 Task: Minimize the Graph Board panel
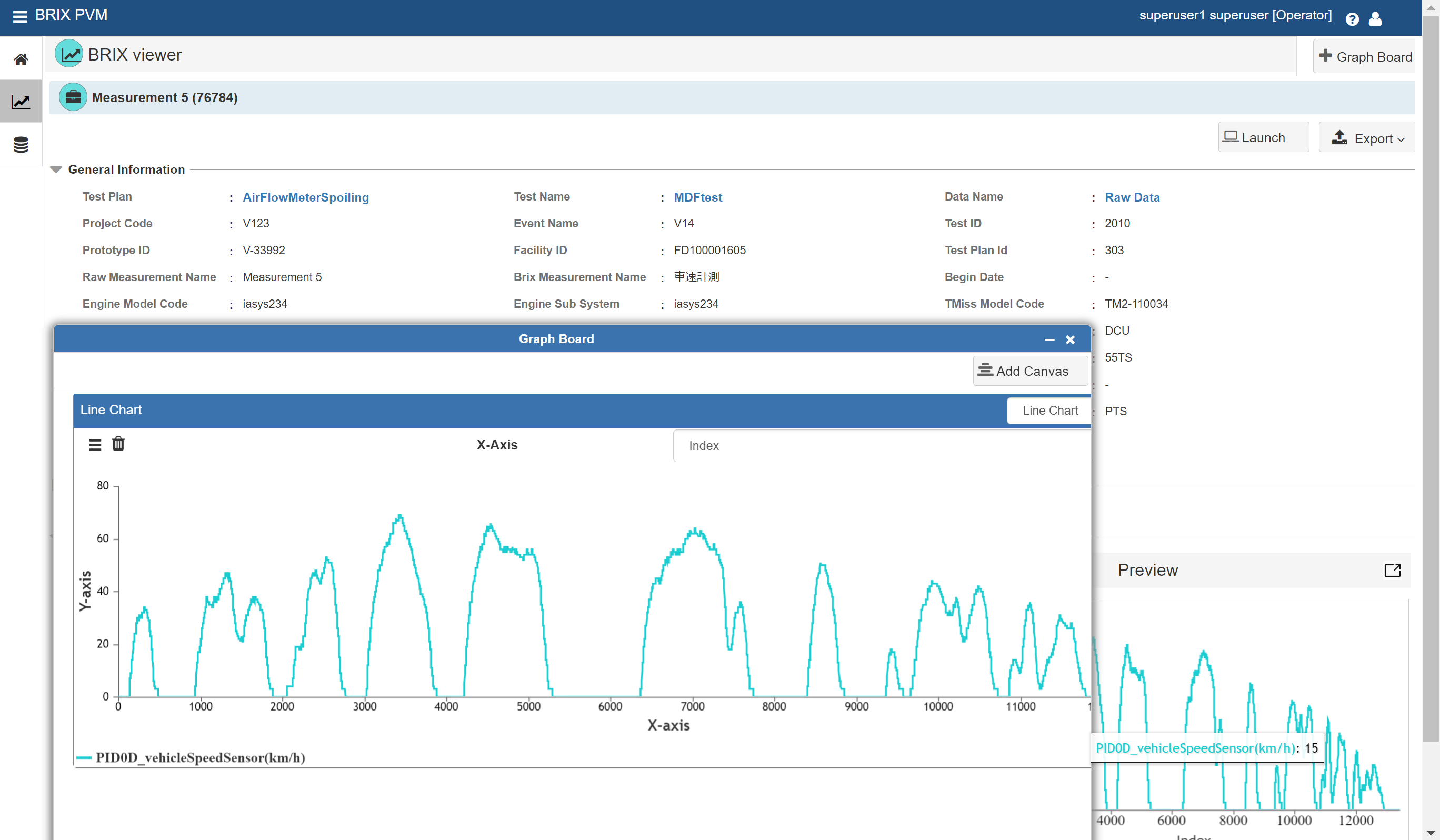[x=1049, y=339]
